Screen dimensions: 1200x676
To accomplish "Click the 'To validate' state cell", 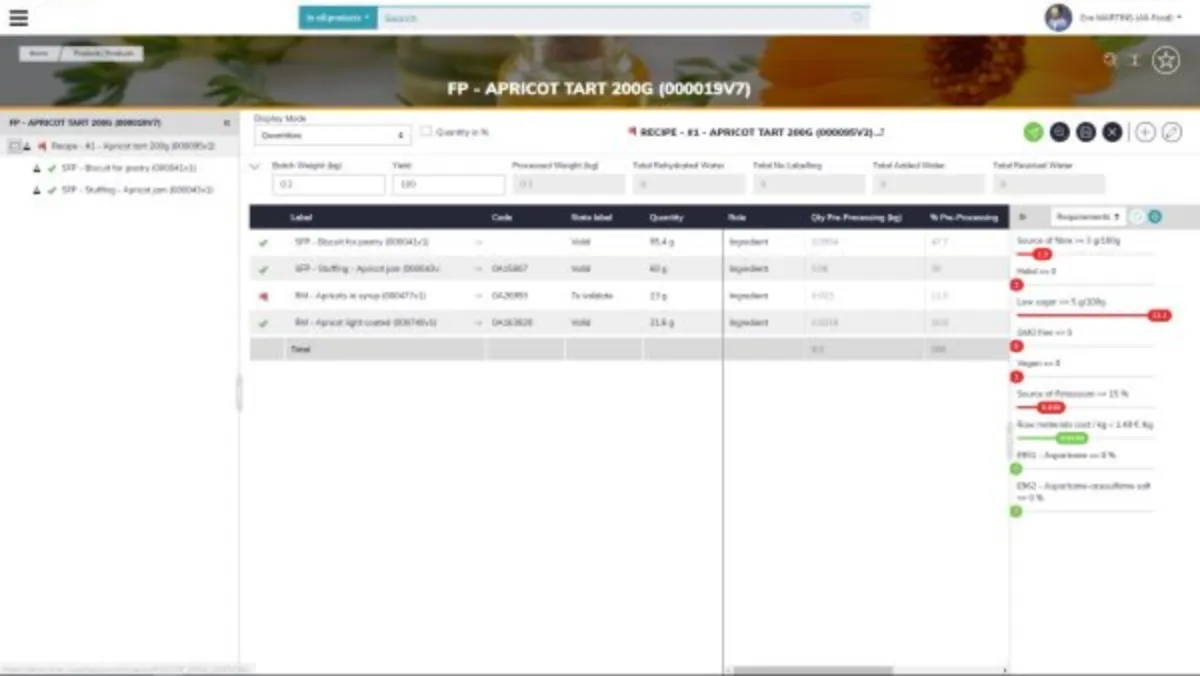I will click(x=590, y=297).
